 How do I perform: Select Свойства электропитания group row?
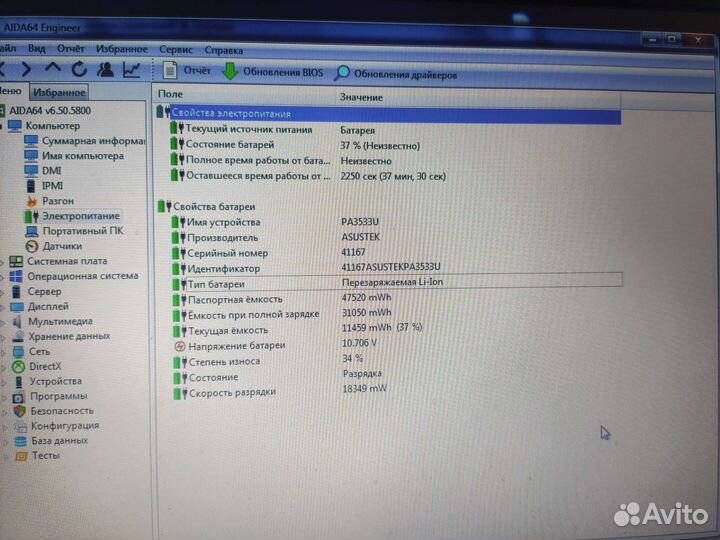click(x=388, y=114)
